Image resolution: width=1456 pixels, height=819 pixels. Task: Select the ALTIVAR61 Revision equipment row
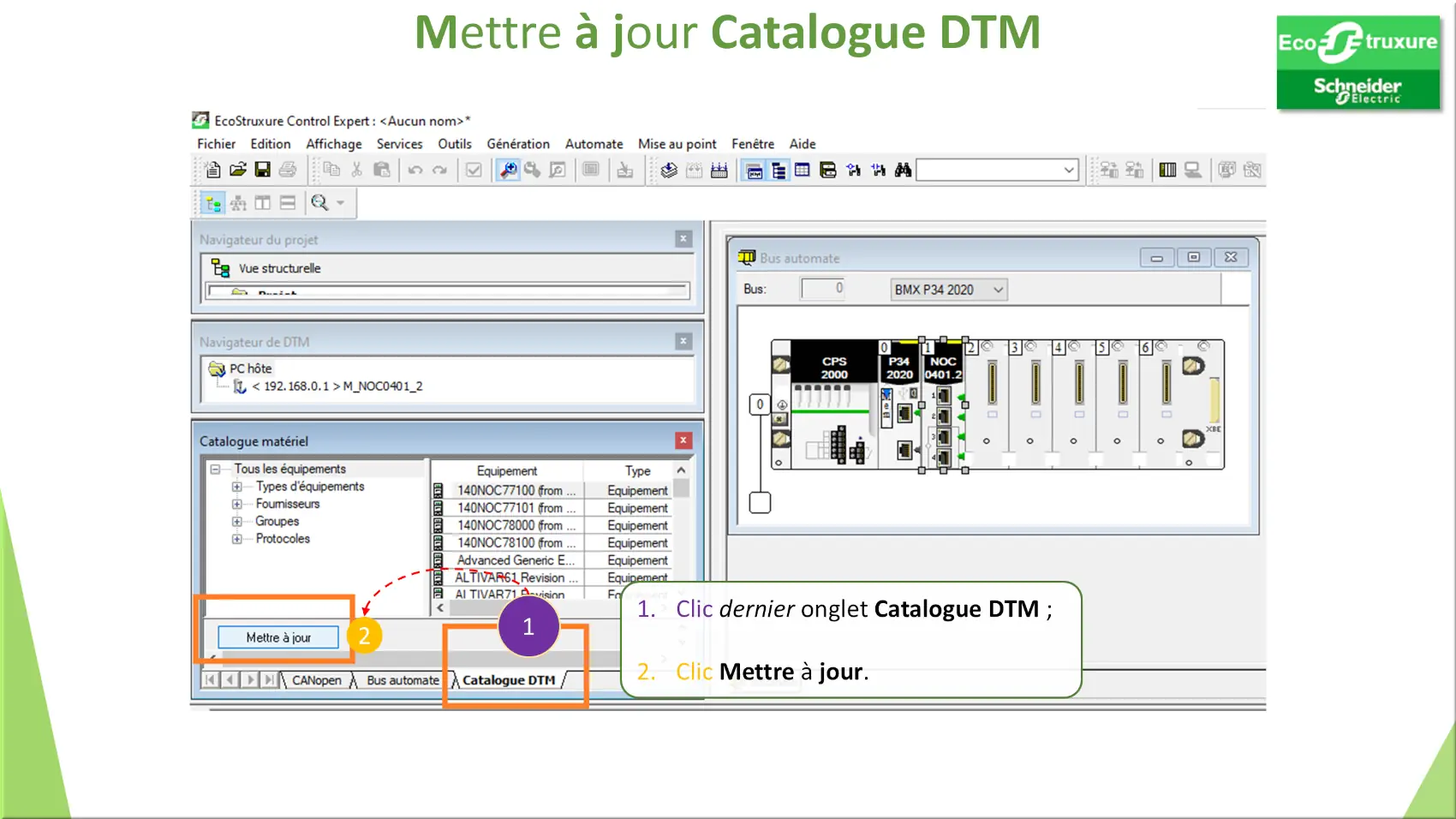(x=552, y=577)
